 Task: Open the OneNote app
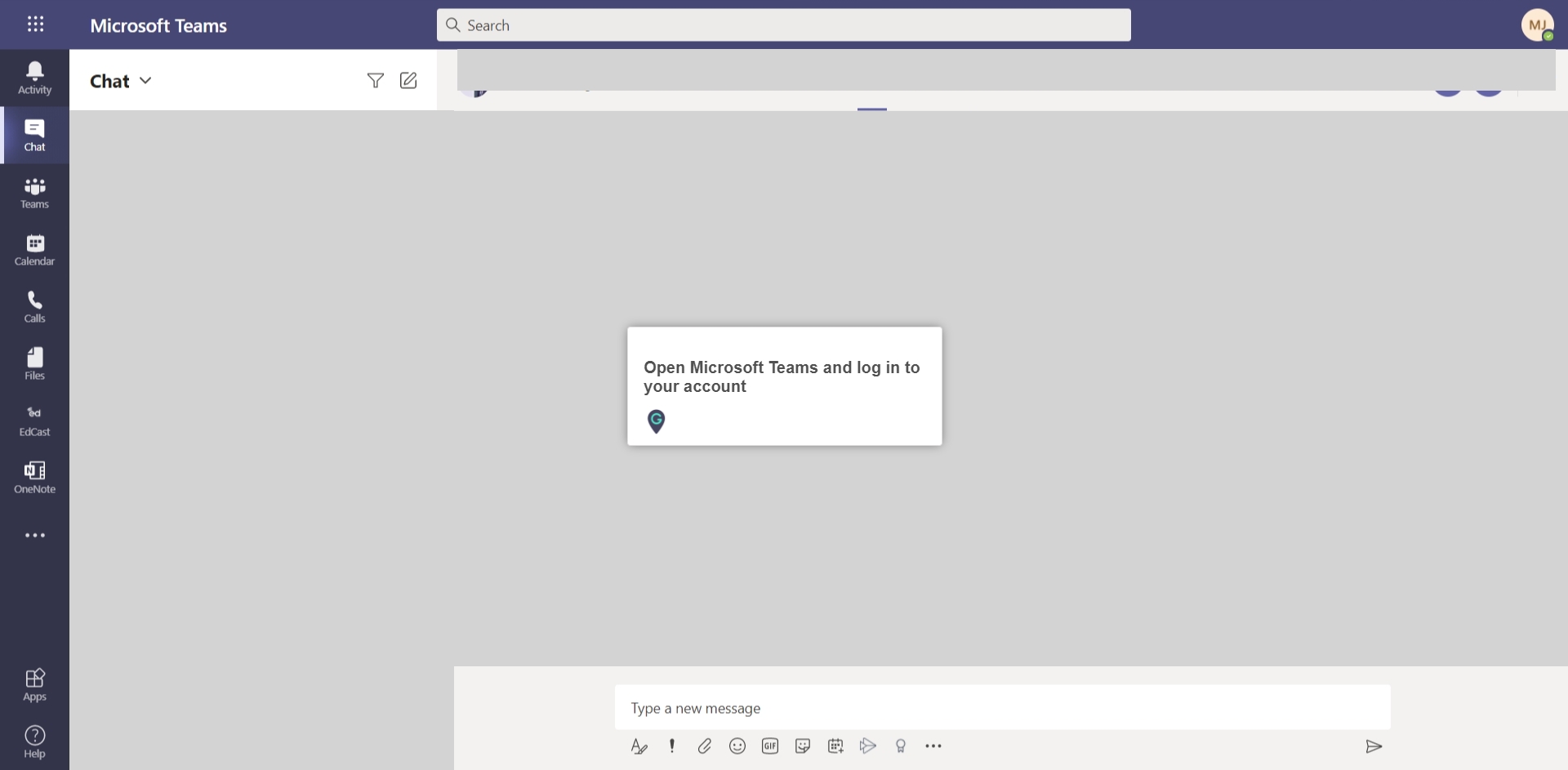click(34, 478)
